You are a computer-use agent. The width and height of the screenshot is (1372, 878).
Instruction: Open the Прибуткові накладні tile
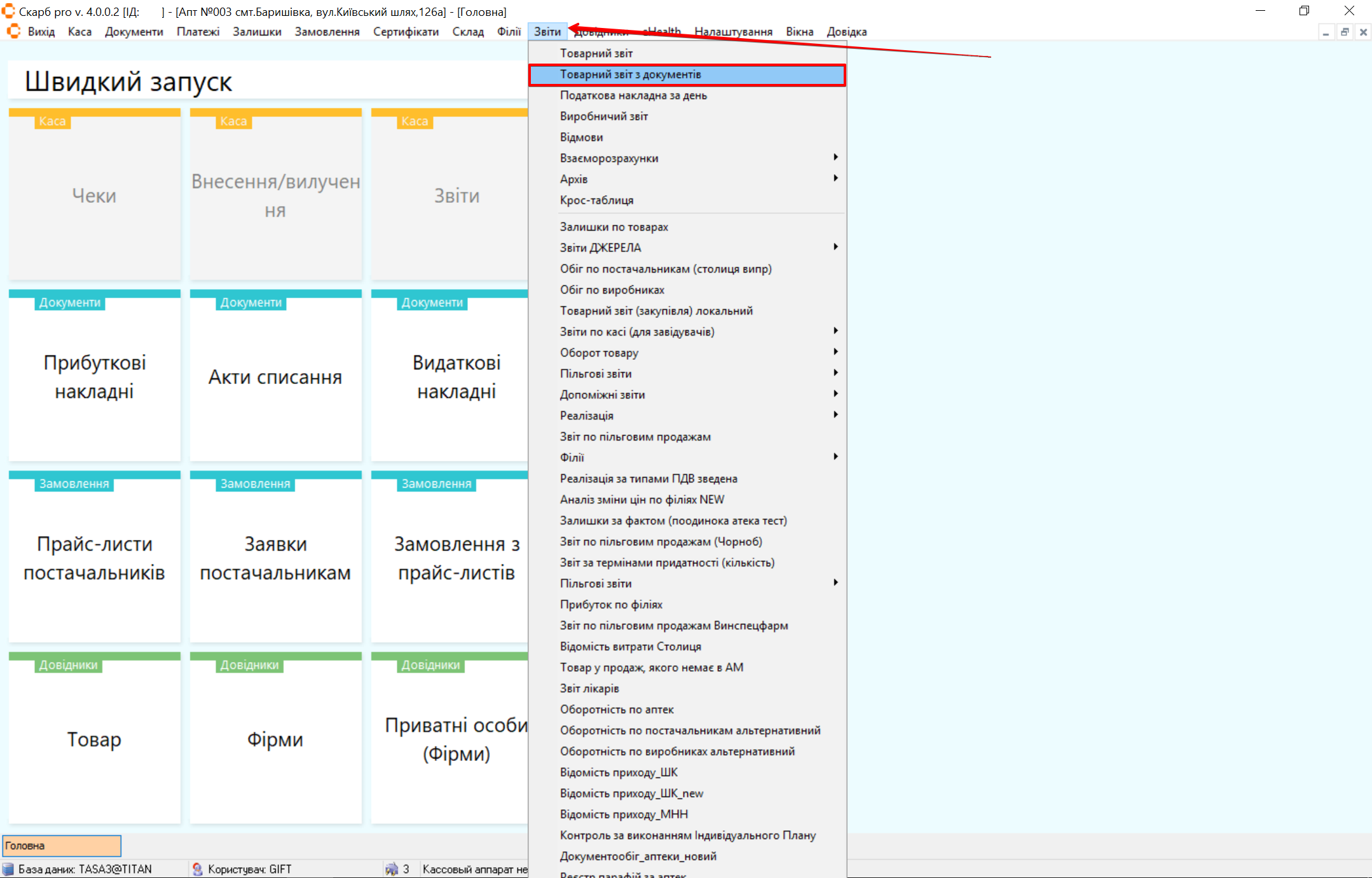tap(94, 376)
